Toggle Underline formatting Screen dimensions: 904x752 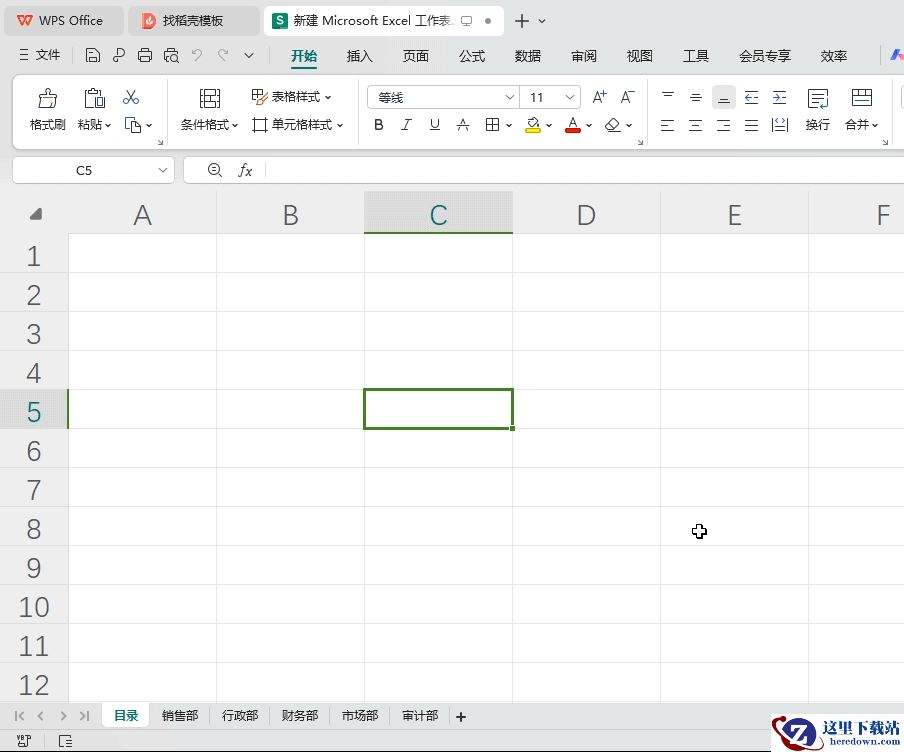(x=435, y=125)
